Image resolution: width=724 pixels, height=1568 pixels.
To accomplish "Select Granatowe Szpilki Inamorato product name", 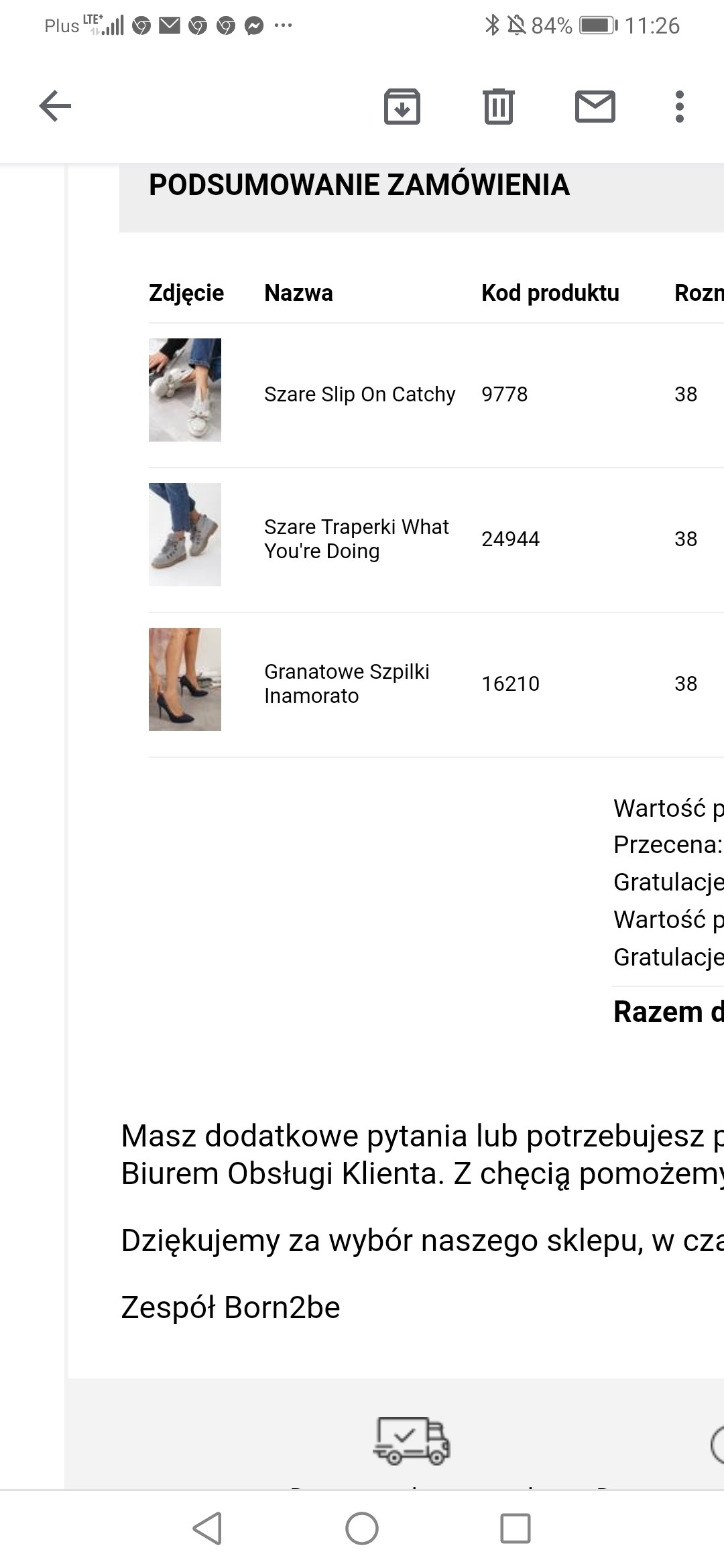I will point(347,683).
